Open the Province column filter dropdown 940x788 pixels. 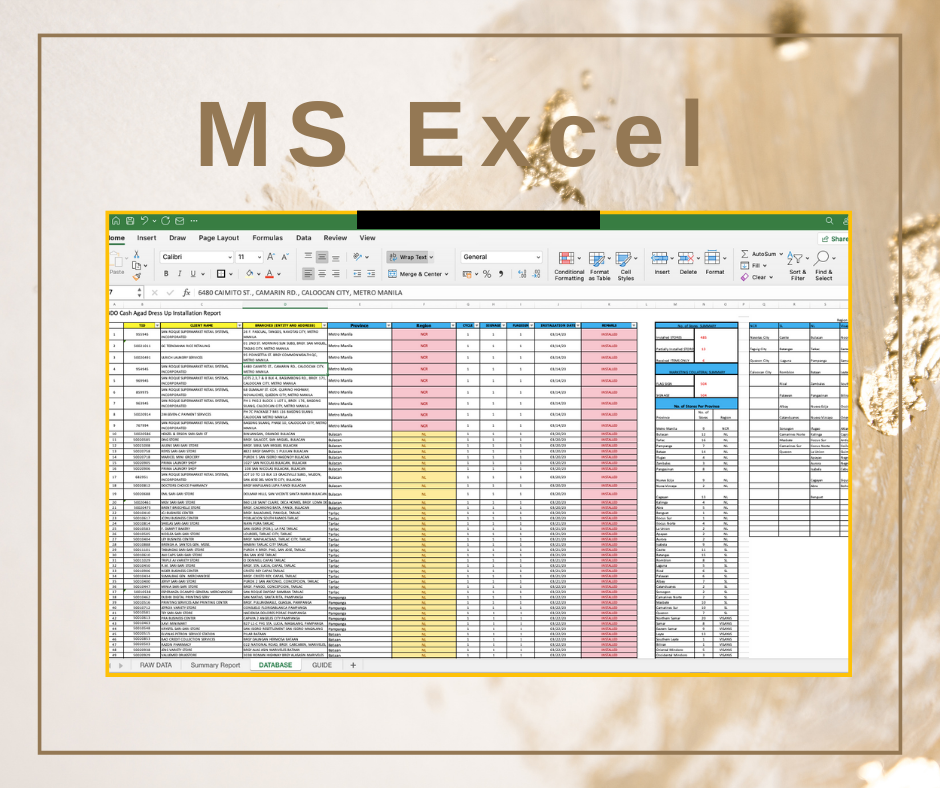388,326
